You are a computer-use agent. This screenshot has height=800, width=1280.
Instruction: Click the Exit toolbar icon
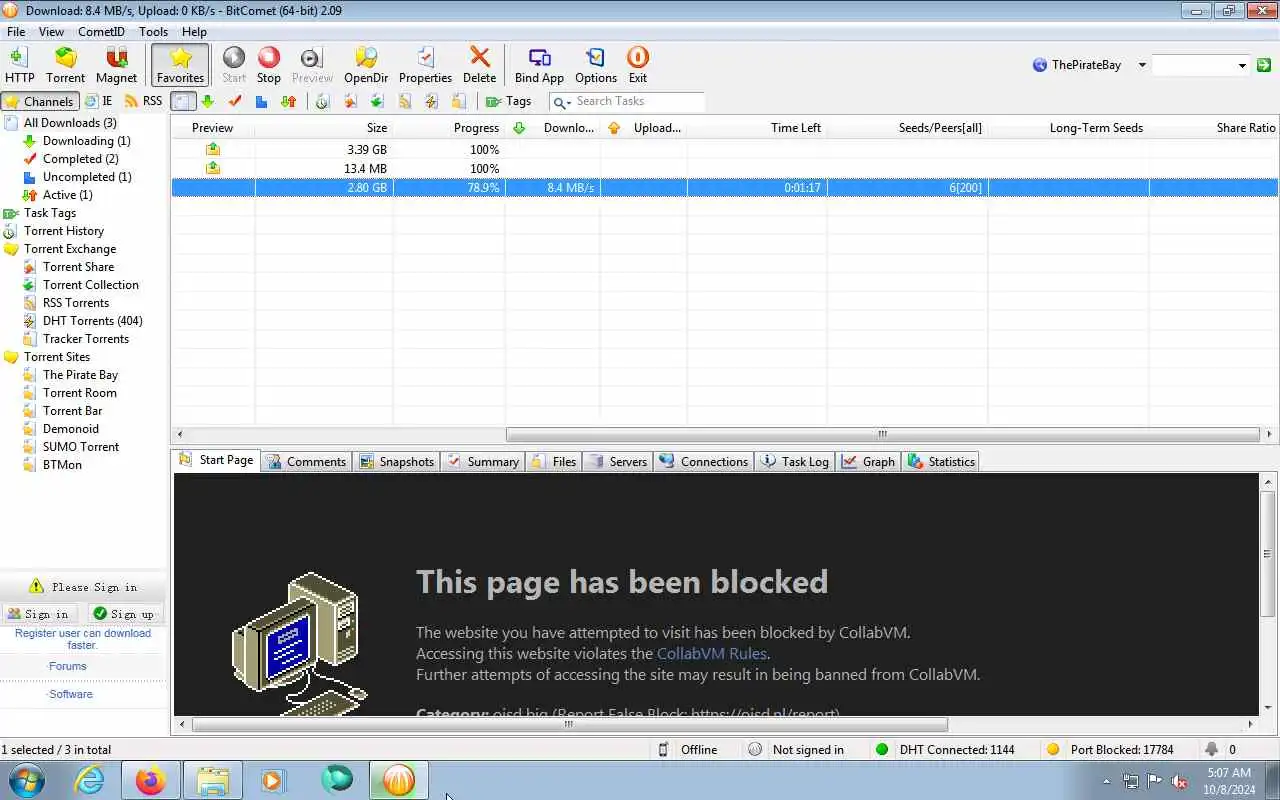[x=638, y=65]
